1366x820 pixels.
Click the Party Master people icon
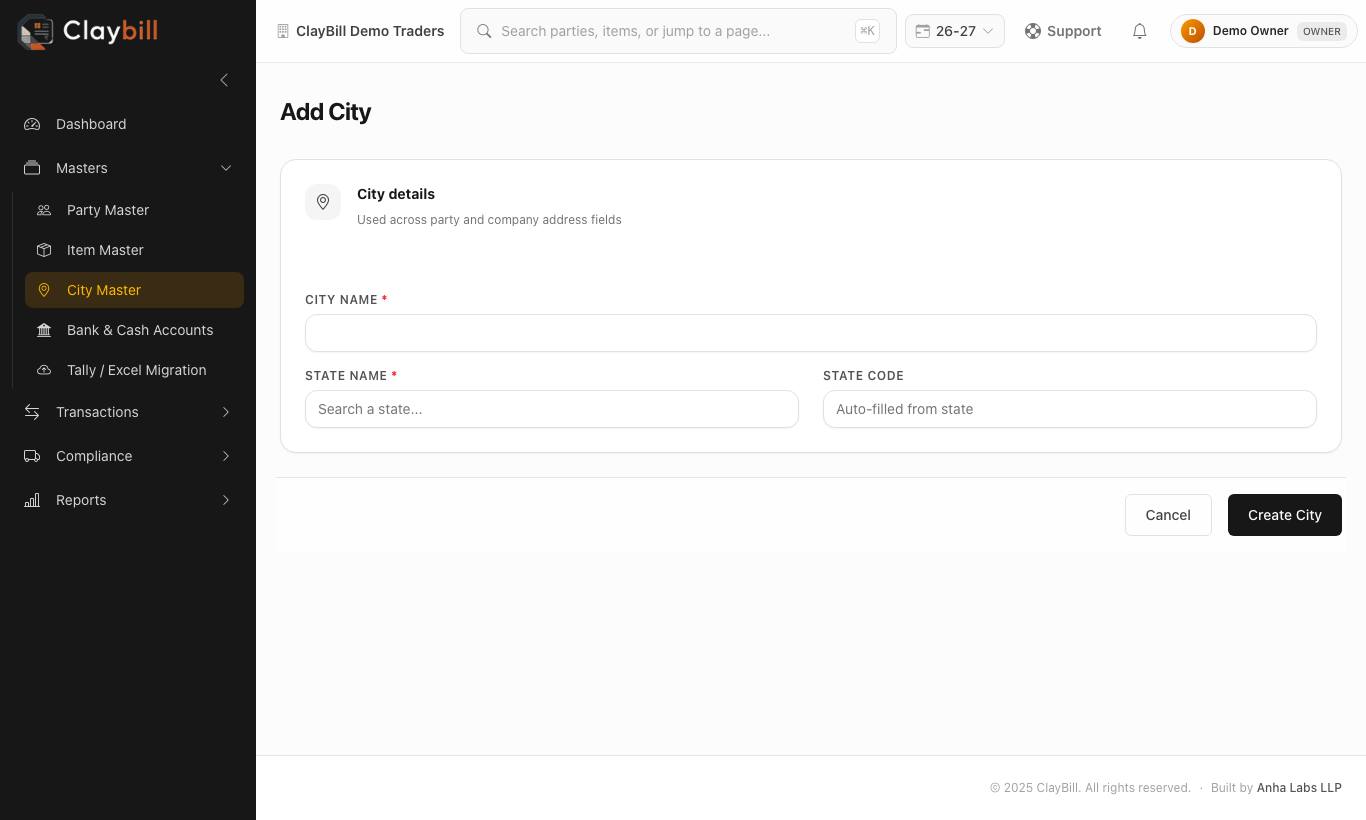point(44,210)
